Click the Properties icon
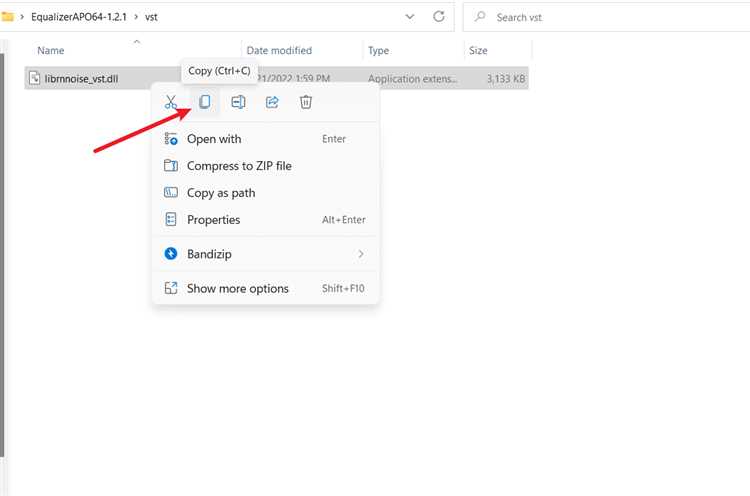This screenshot has height=496, width=750. [x=171, y=219]
